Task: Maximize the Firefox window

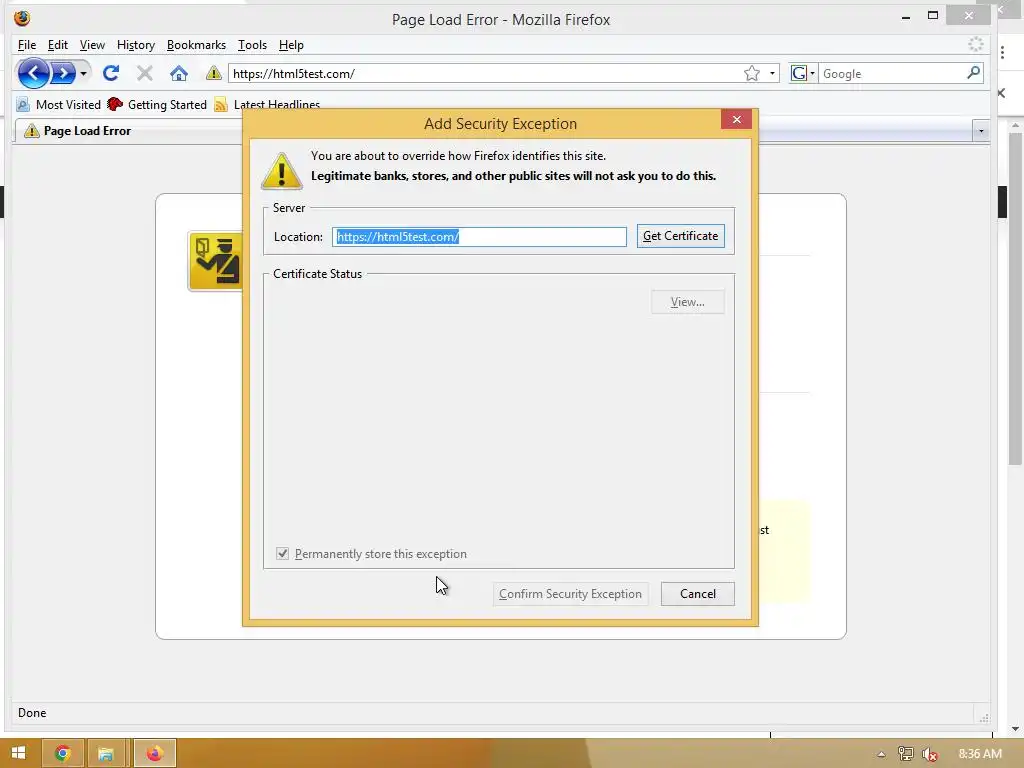Action: (933, 16)
